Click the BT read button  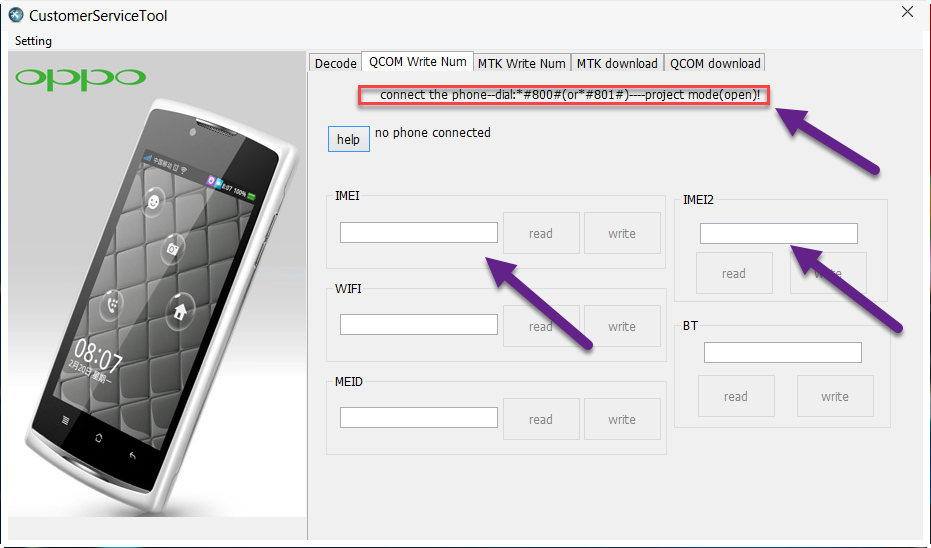[x=736, y=396]
